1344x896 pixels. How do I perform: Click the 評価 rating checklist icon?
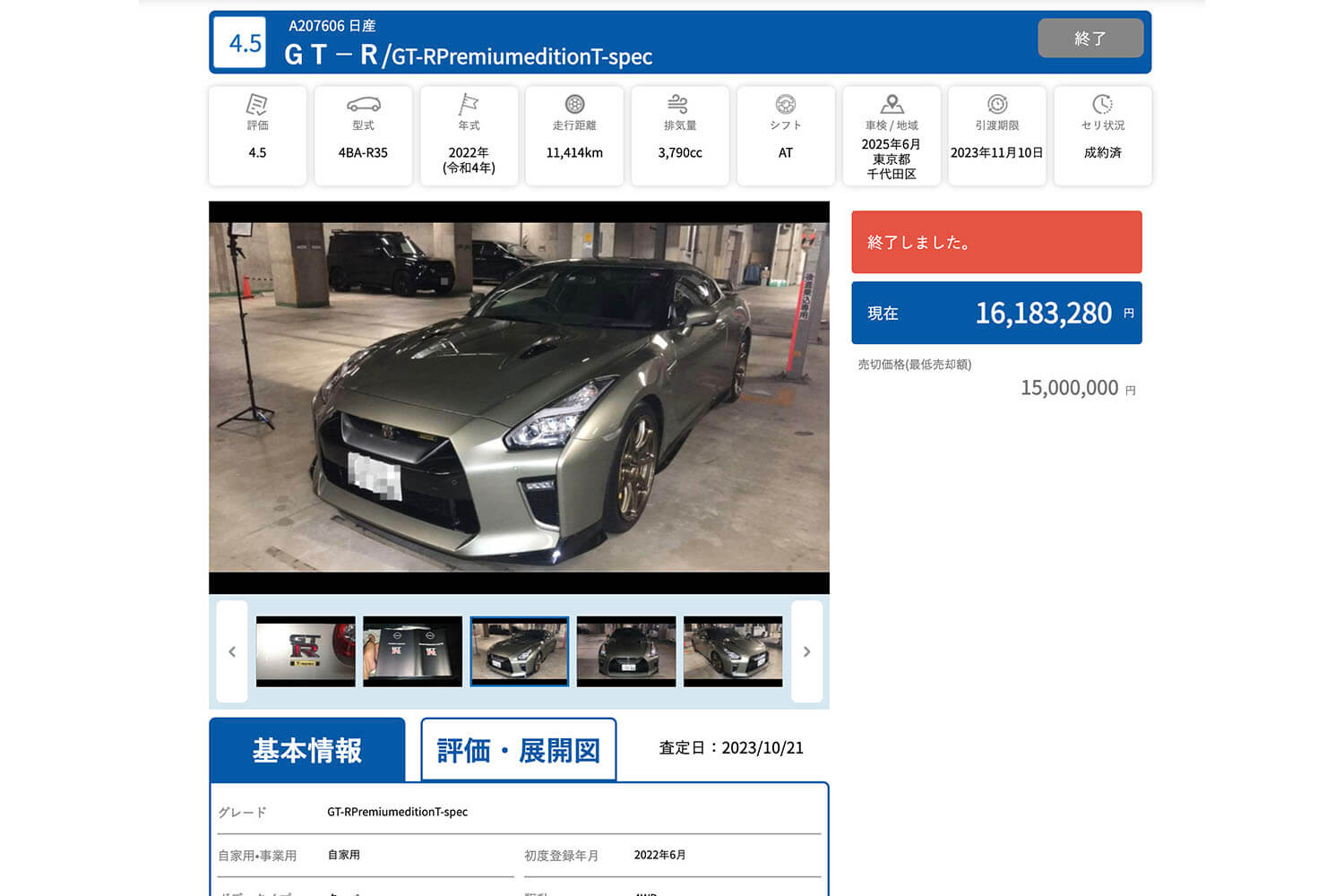click(257, 105)
